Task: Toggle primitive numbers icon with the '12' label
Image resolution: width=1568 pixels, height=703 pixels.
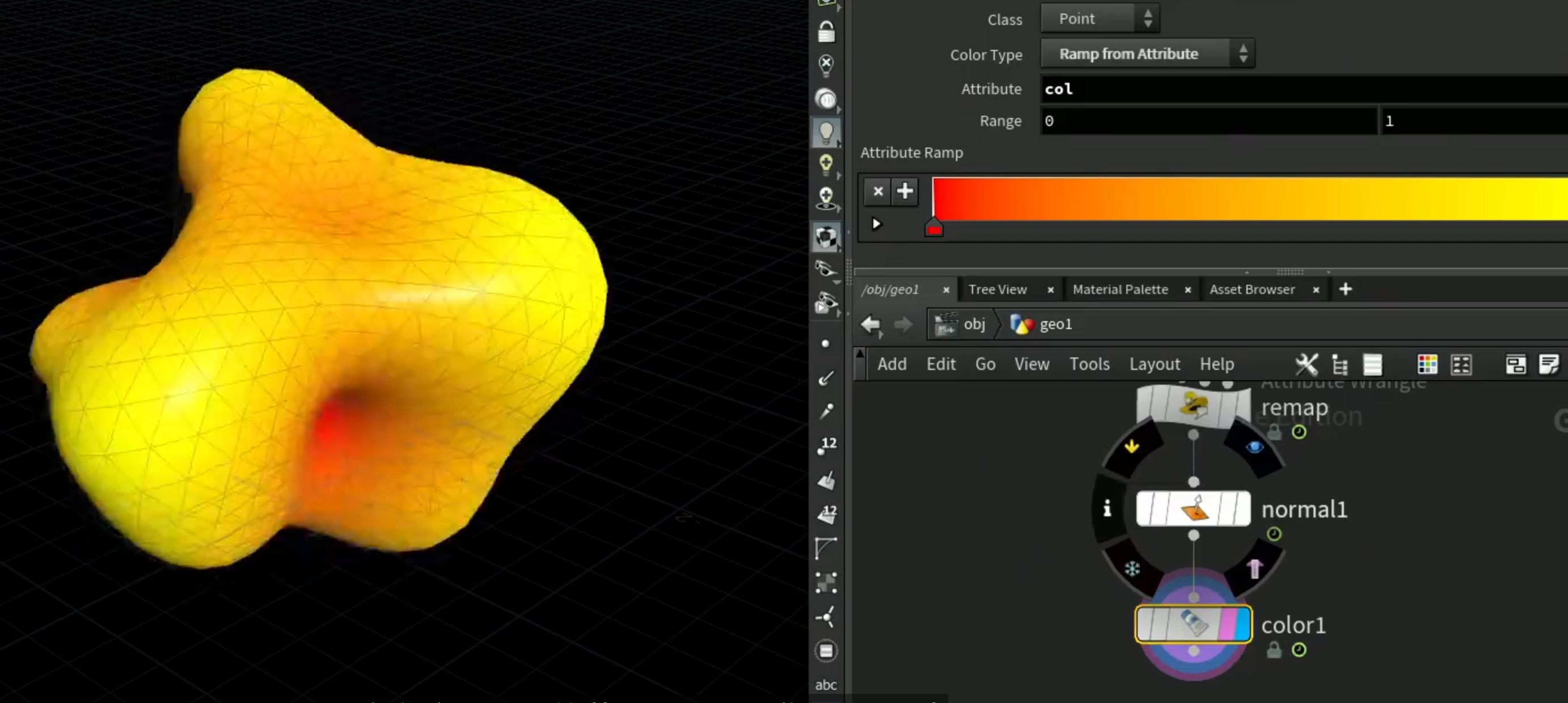Action: (826, 514)
